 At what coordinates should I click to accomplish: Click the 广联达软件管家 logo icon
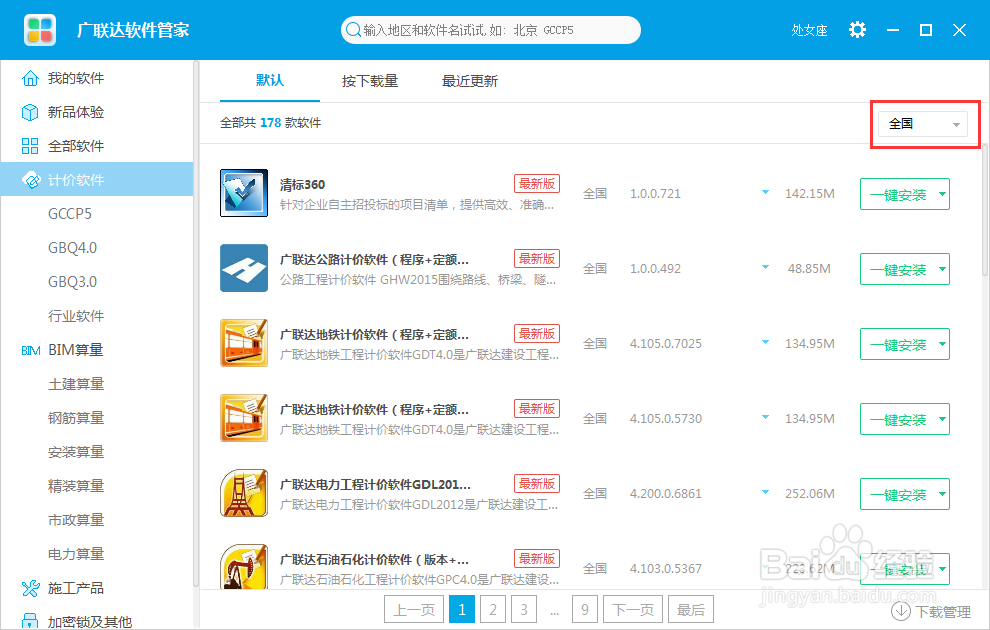coord(40,30)
